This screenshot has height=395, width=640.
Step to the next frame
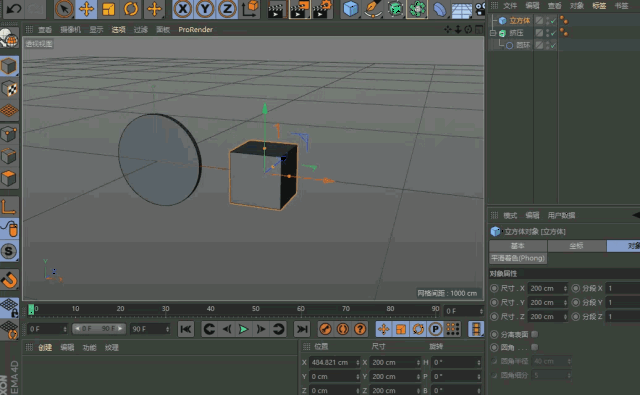coord(261,329)
